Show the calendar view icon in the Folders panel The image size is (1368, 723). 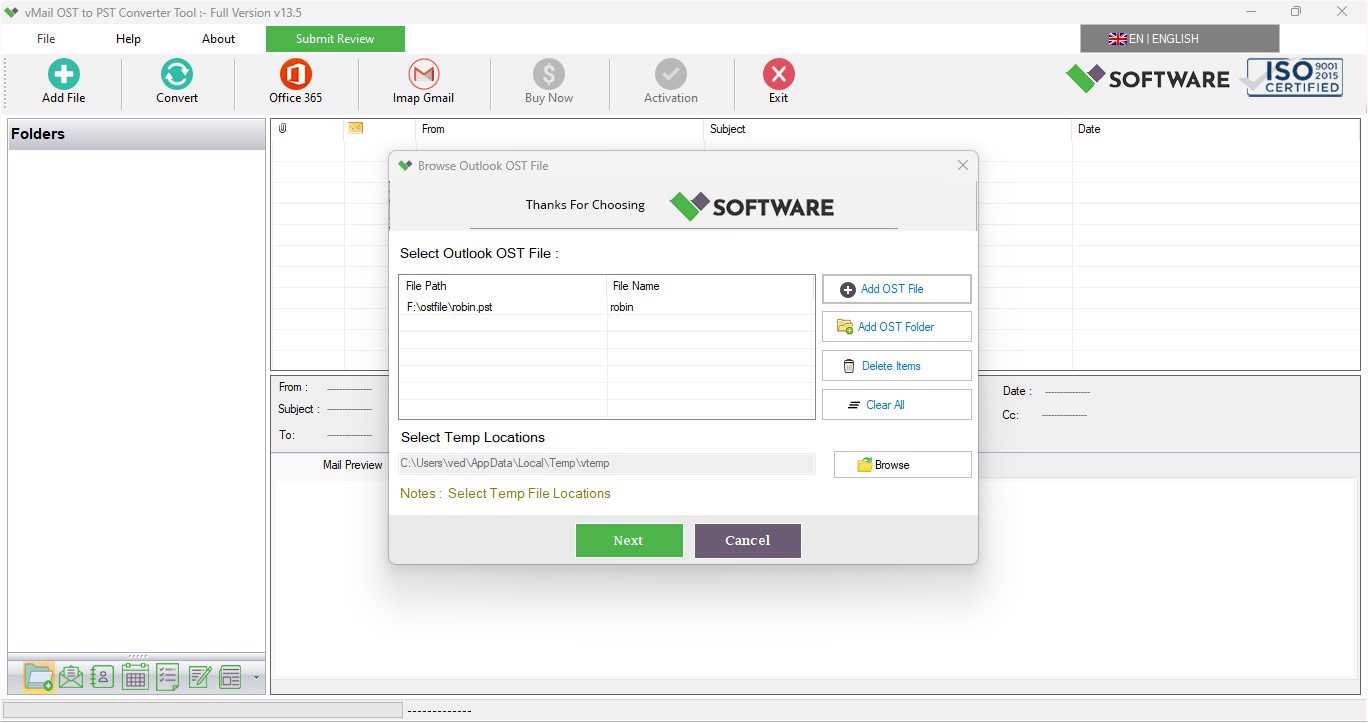pos(135,677)
